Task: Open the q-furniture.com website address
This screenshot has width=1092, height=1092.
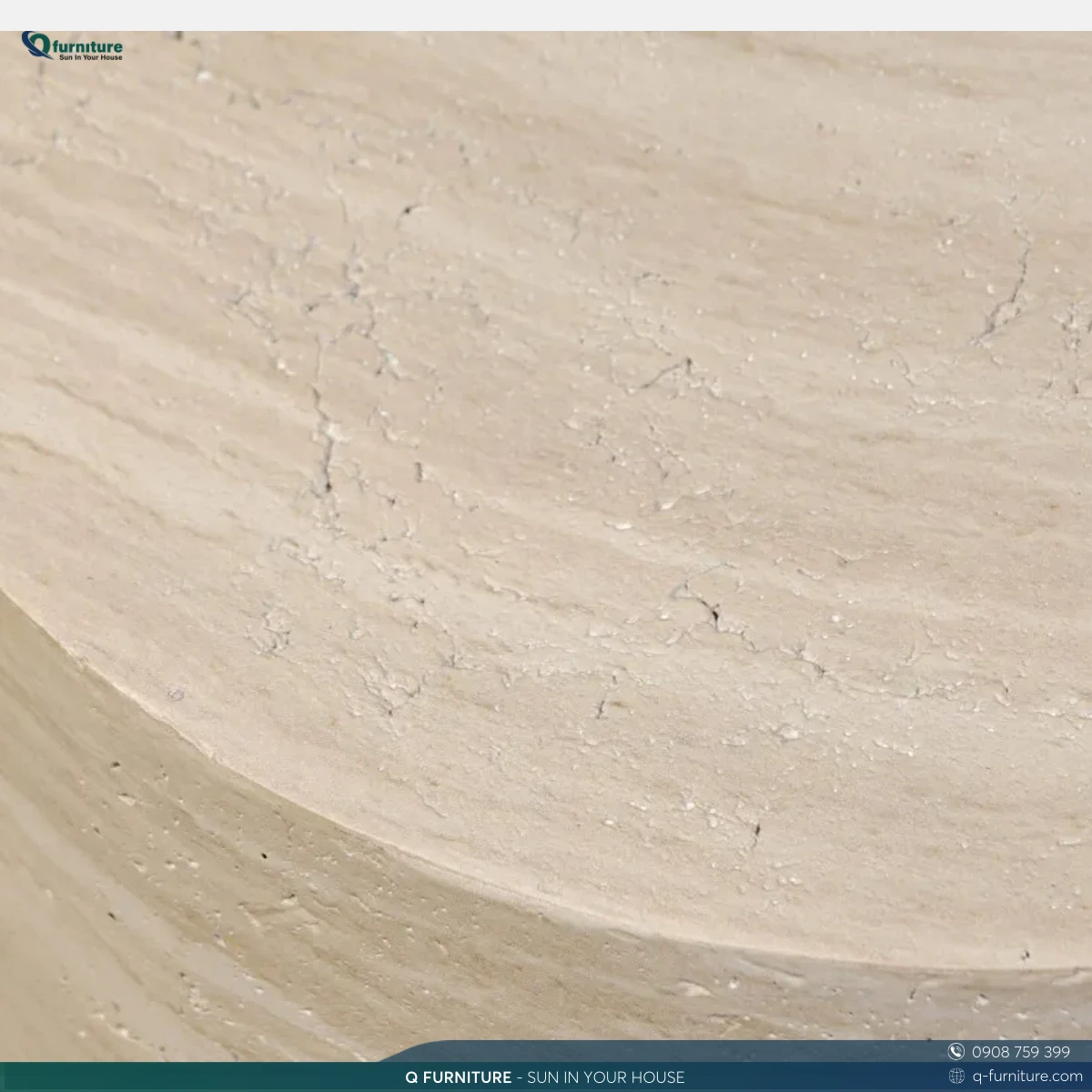Action: (x=1027, y=1077)
